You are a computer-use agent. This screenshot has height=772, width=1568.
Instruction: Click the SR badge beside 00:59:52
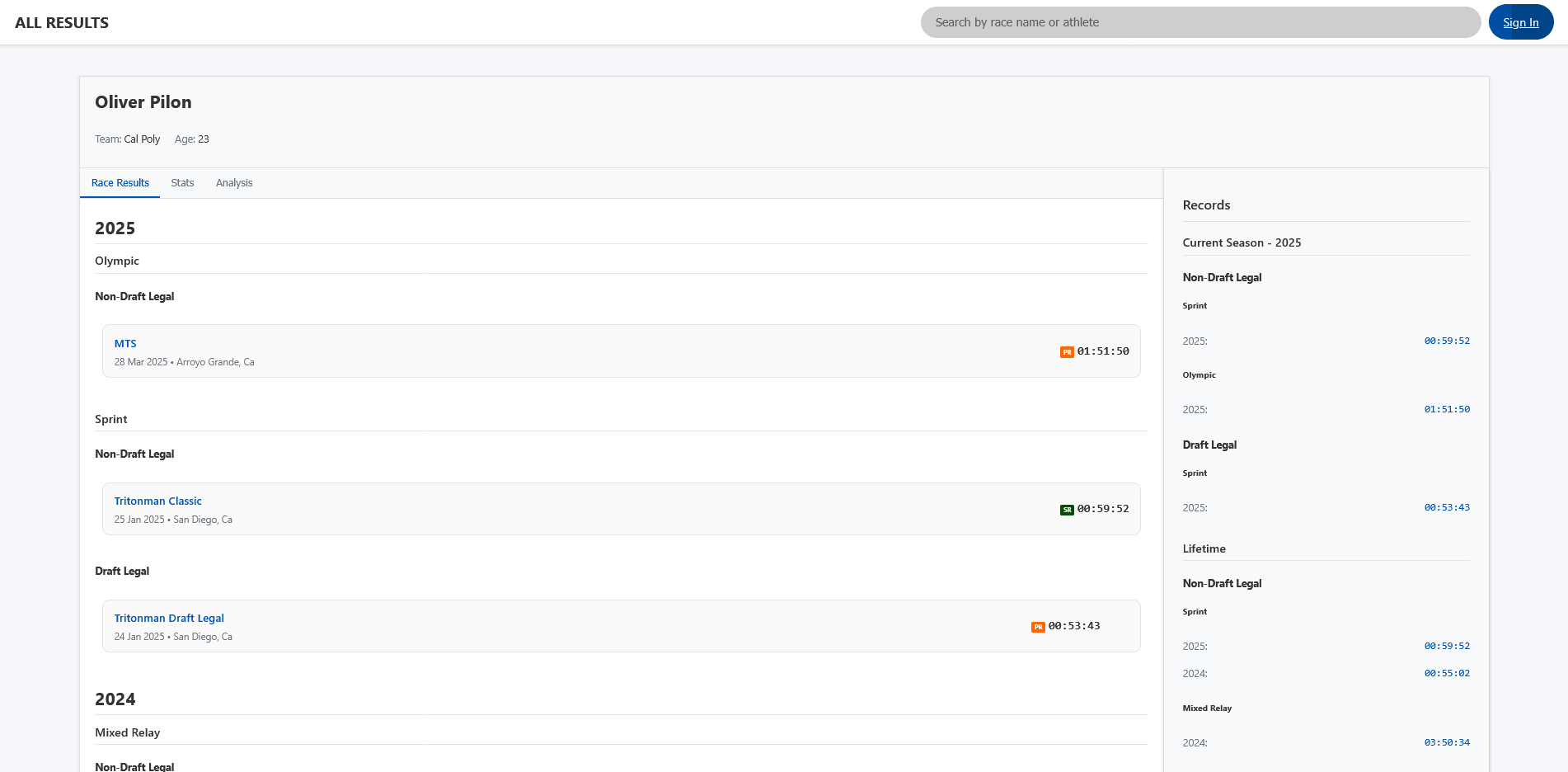(x=1067, y=510)
